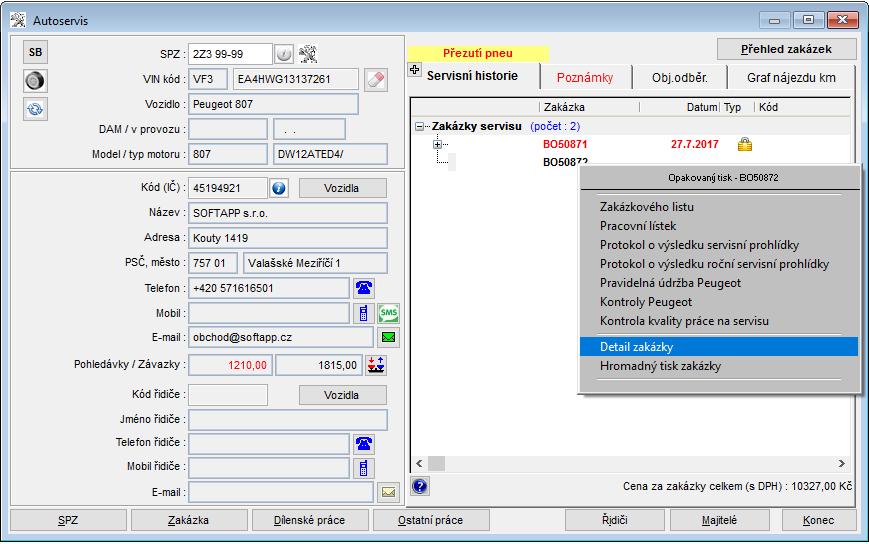Viewport: 869px width, 544px height.
Task: Select Zakázkového listu from context menu
Action: pos(719,207)
